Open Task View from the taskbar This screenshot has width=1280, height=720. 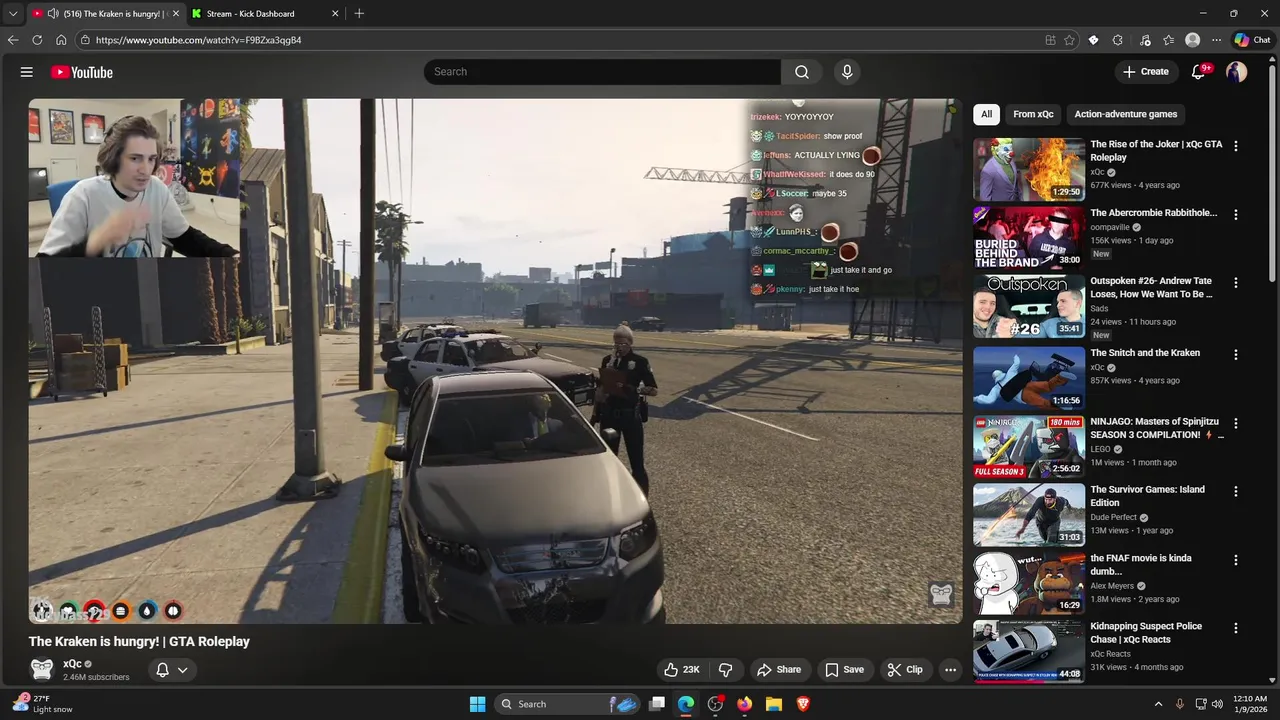(x=657, y=704)
